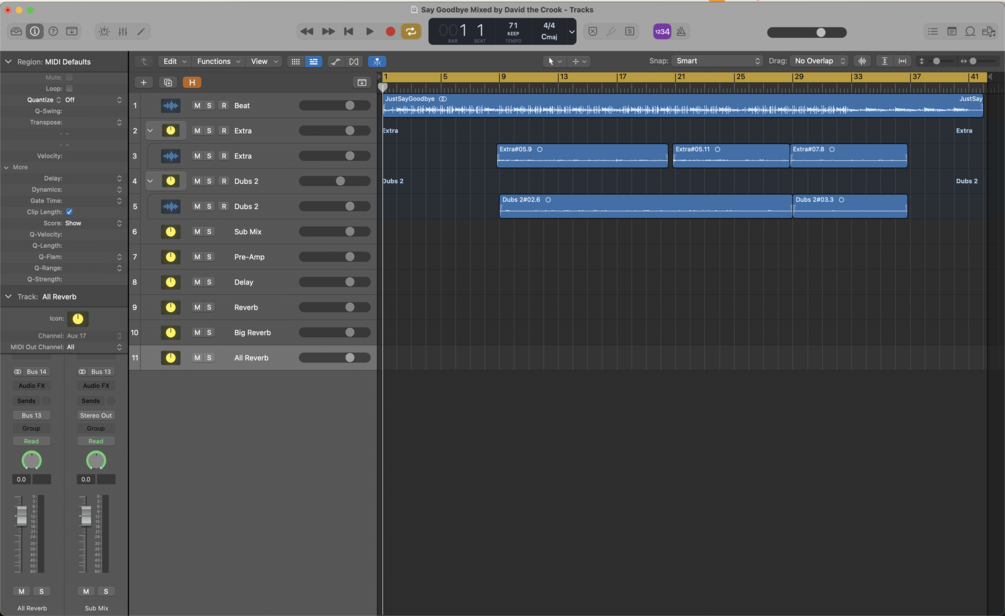Click the red Record button
The image size is (1005, 616).
[x=390, y=31]
